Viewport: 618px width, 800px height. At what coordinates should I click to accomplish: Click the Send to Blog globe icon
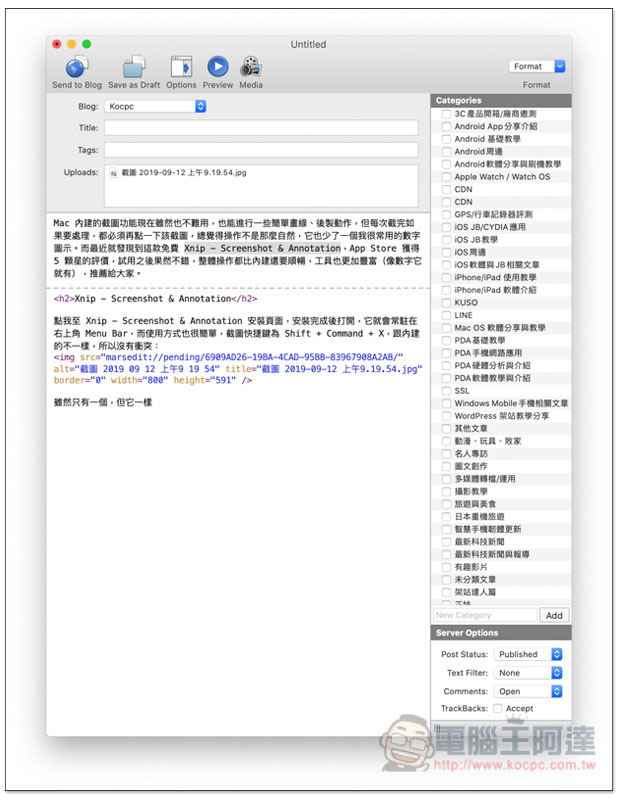[77, 67]
